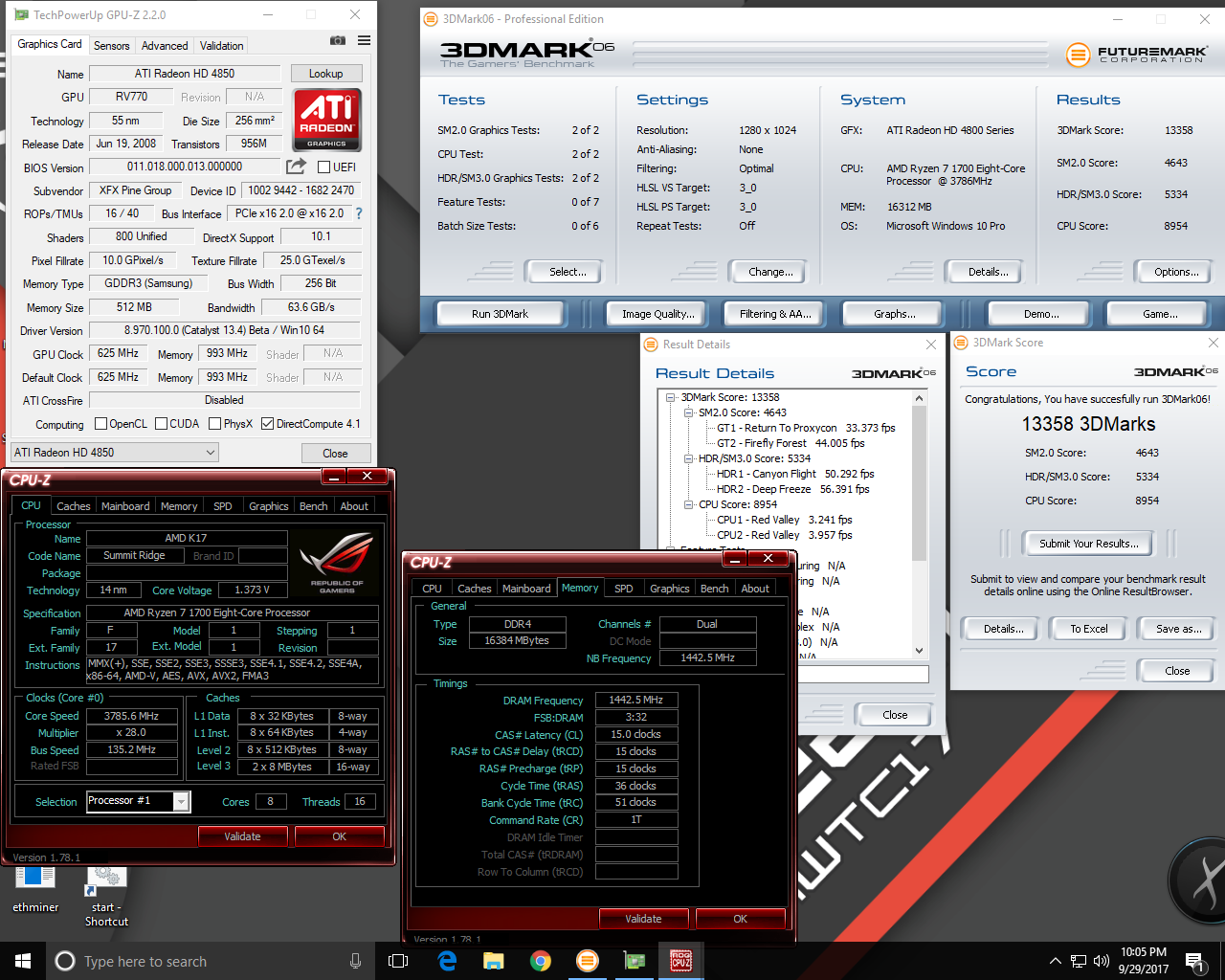The width and height of the screenshot is (1225, 980).
Task: Click the Change... button under Settings
Action: tap(770, 272)
